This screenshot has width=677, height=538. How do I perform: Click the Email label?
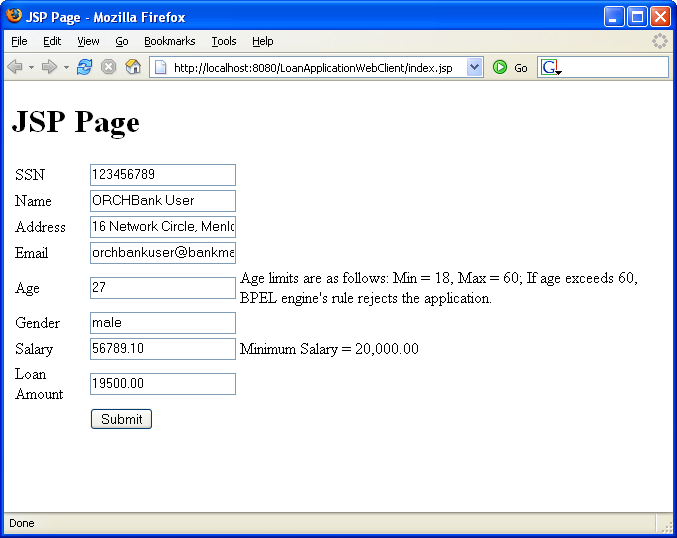(x=31, y=253)
